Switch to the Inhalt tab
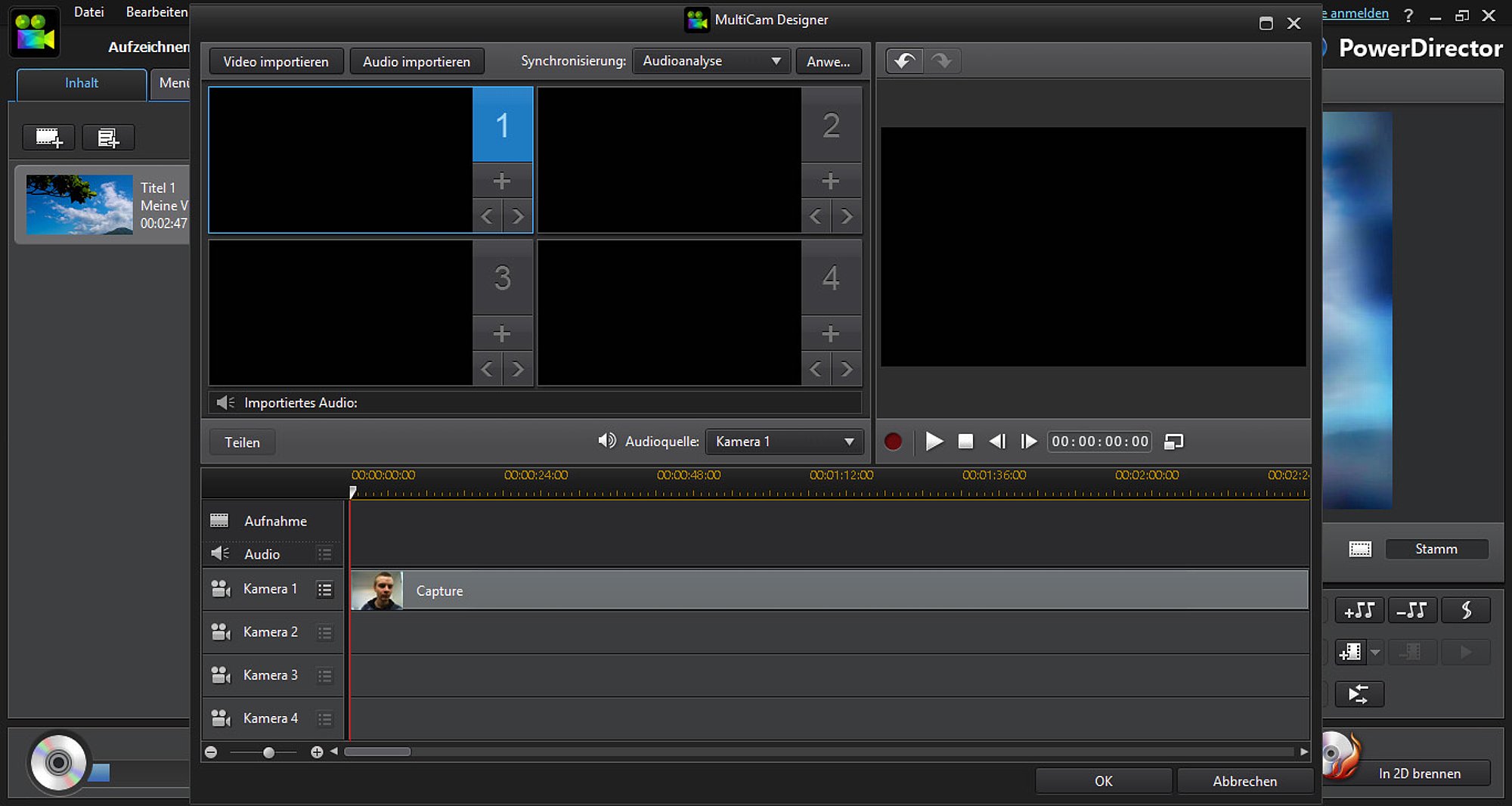Screen dimensions: 1512x806 (82, 83)
